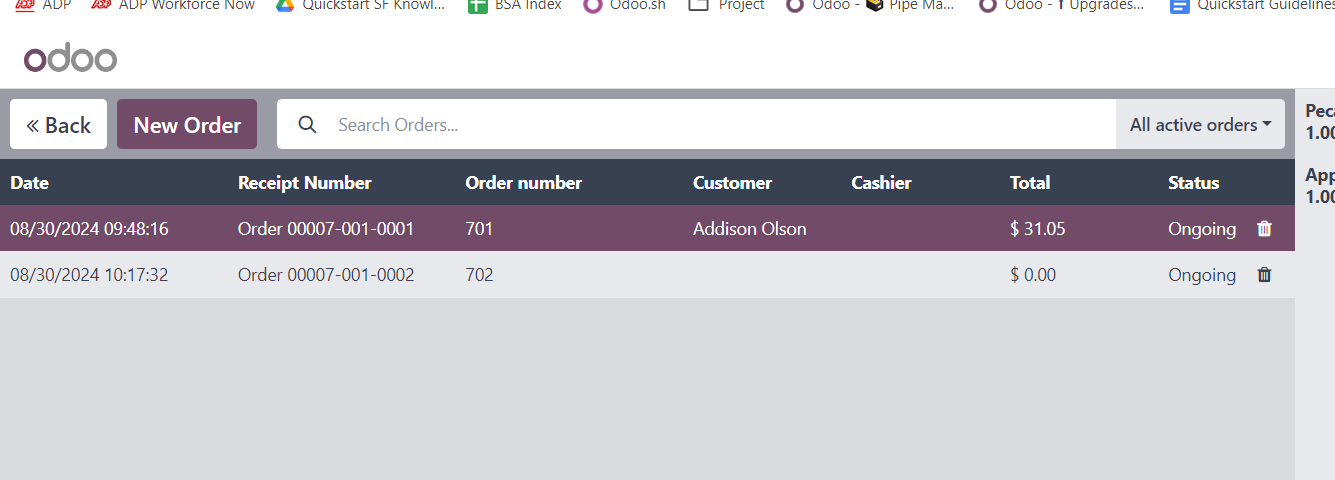Create a New Order
1335x480 pixels.
pos(187,125)
